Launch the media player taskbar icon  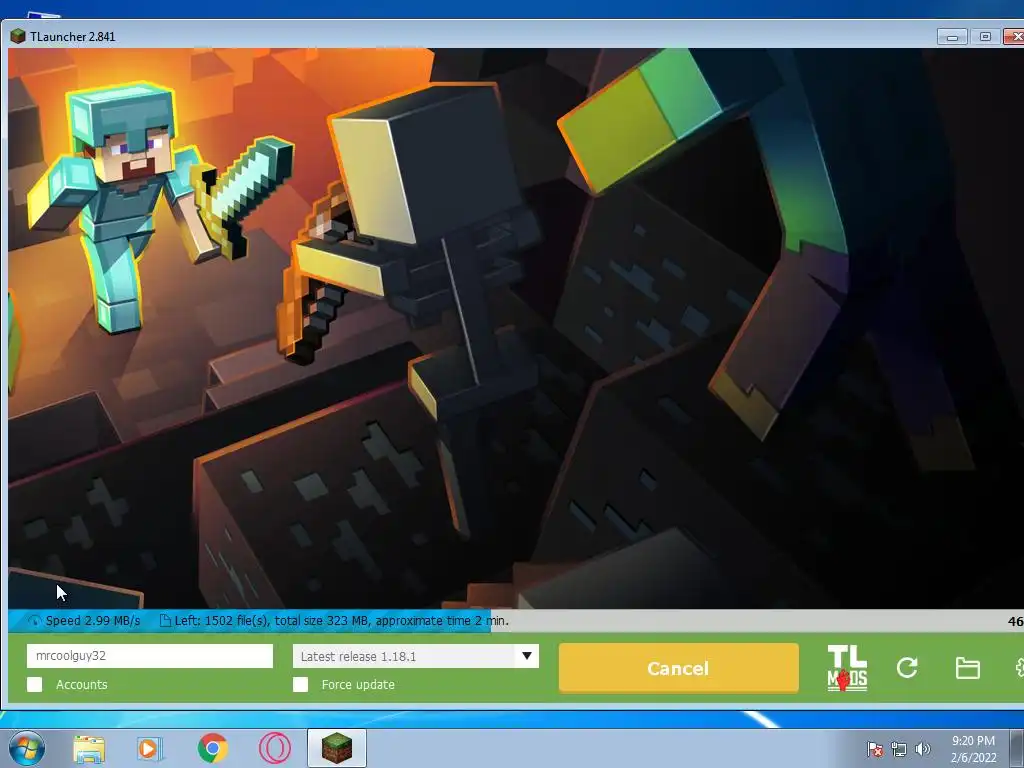pos(149,748)
